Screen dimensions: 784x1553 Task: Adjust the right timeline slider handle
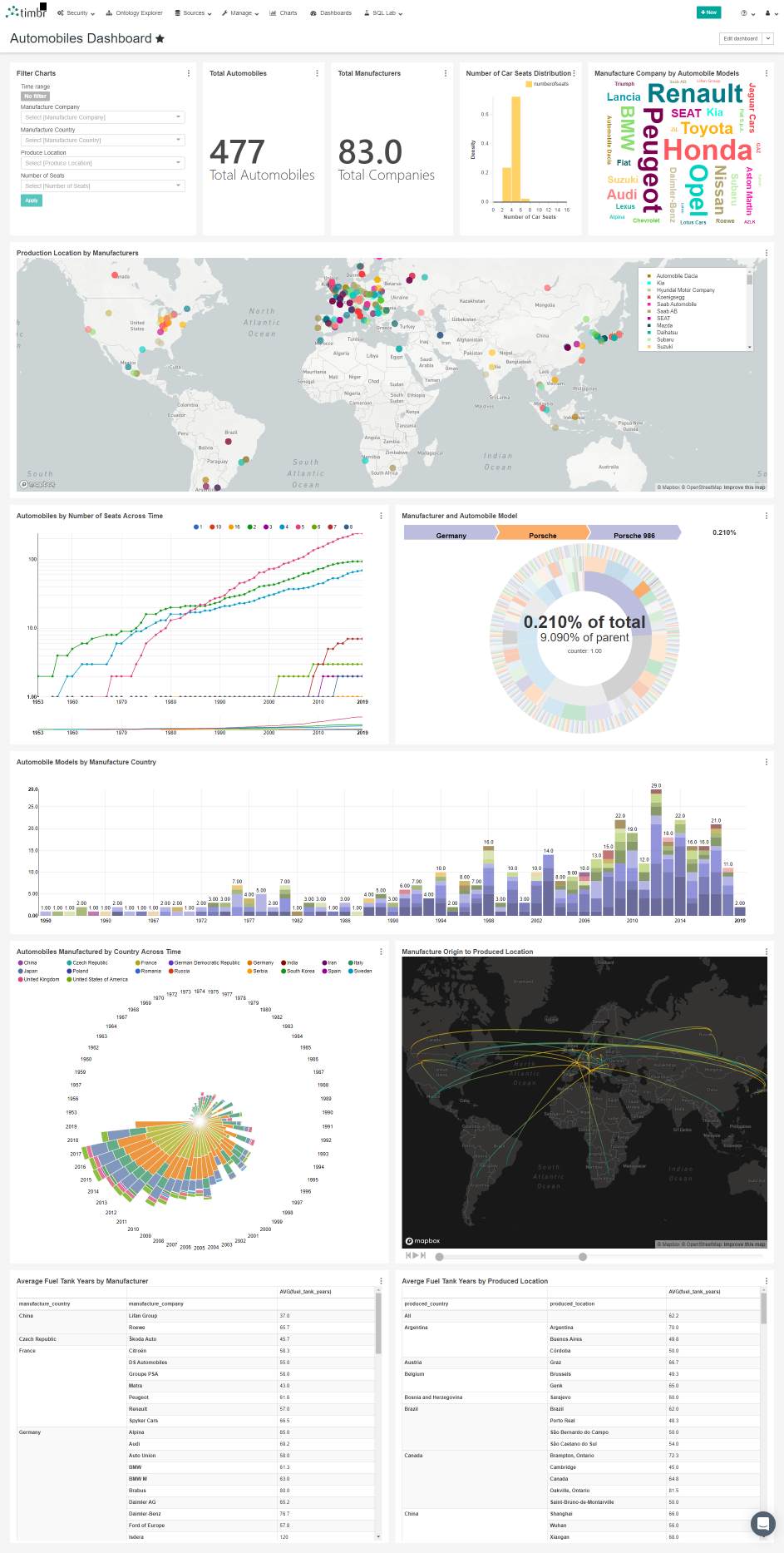(583, 1257)
